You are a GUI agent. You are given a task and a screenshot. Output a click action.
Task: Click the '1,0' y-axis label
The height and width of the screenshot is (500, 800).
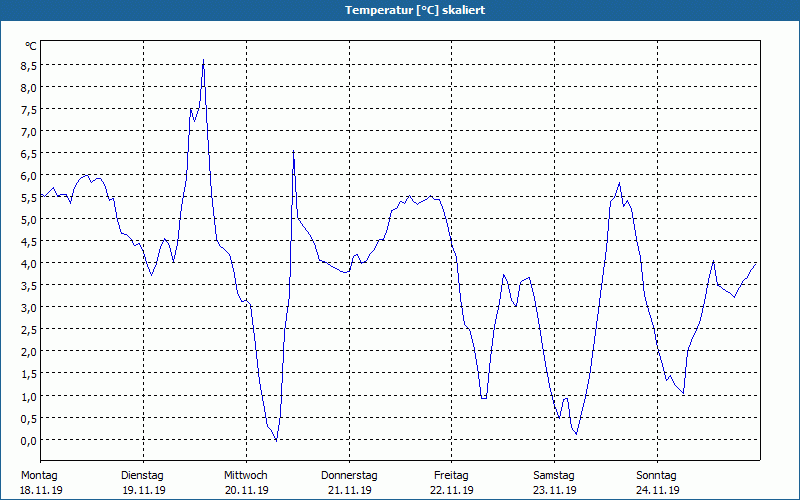[x=29, y=396]
